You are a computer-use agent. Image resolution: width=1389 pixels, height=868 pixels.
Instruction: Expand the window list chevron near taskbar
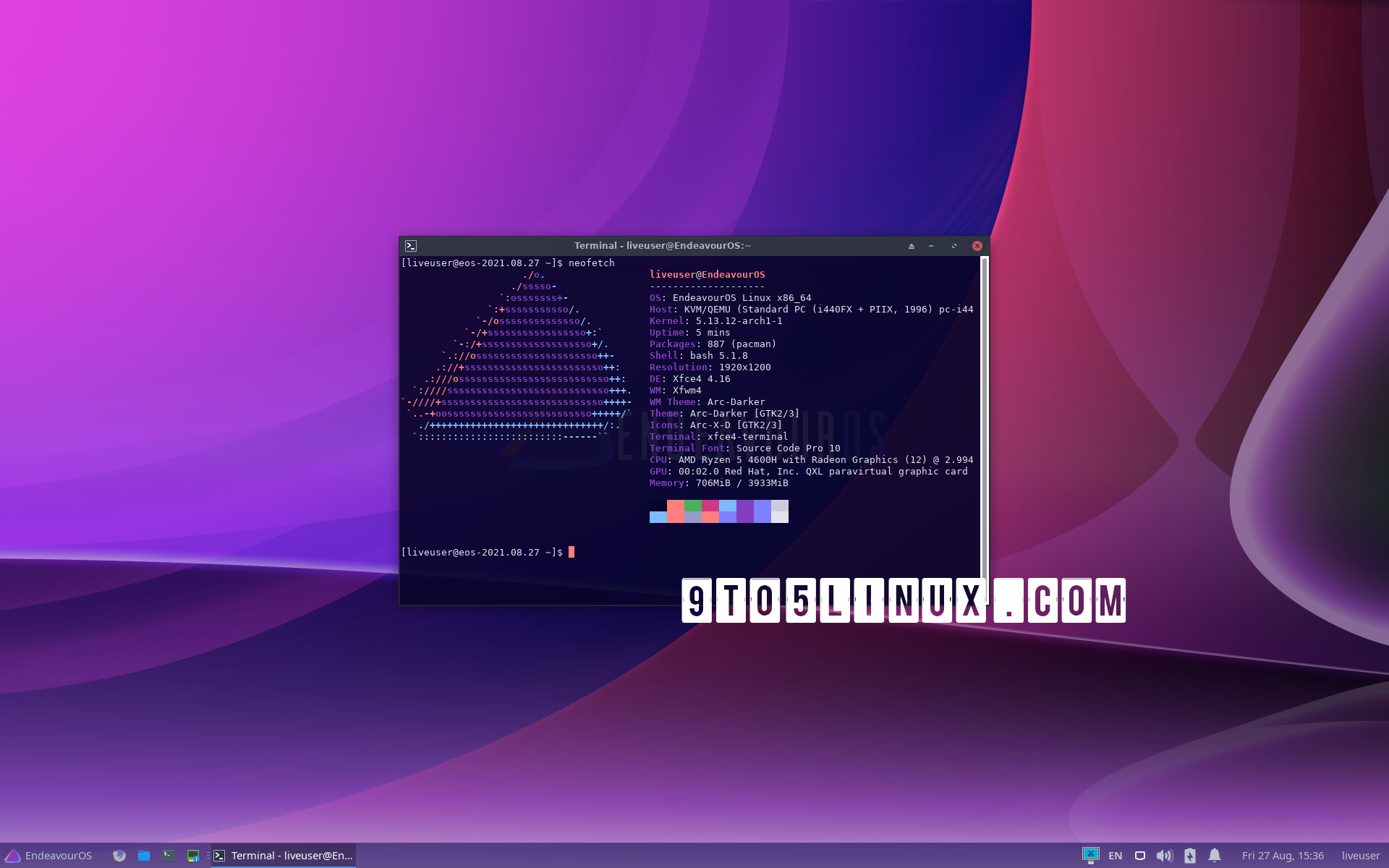208,856
